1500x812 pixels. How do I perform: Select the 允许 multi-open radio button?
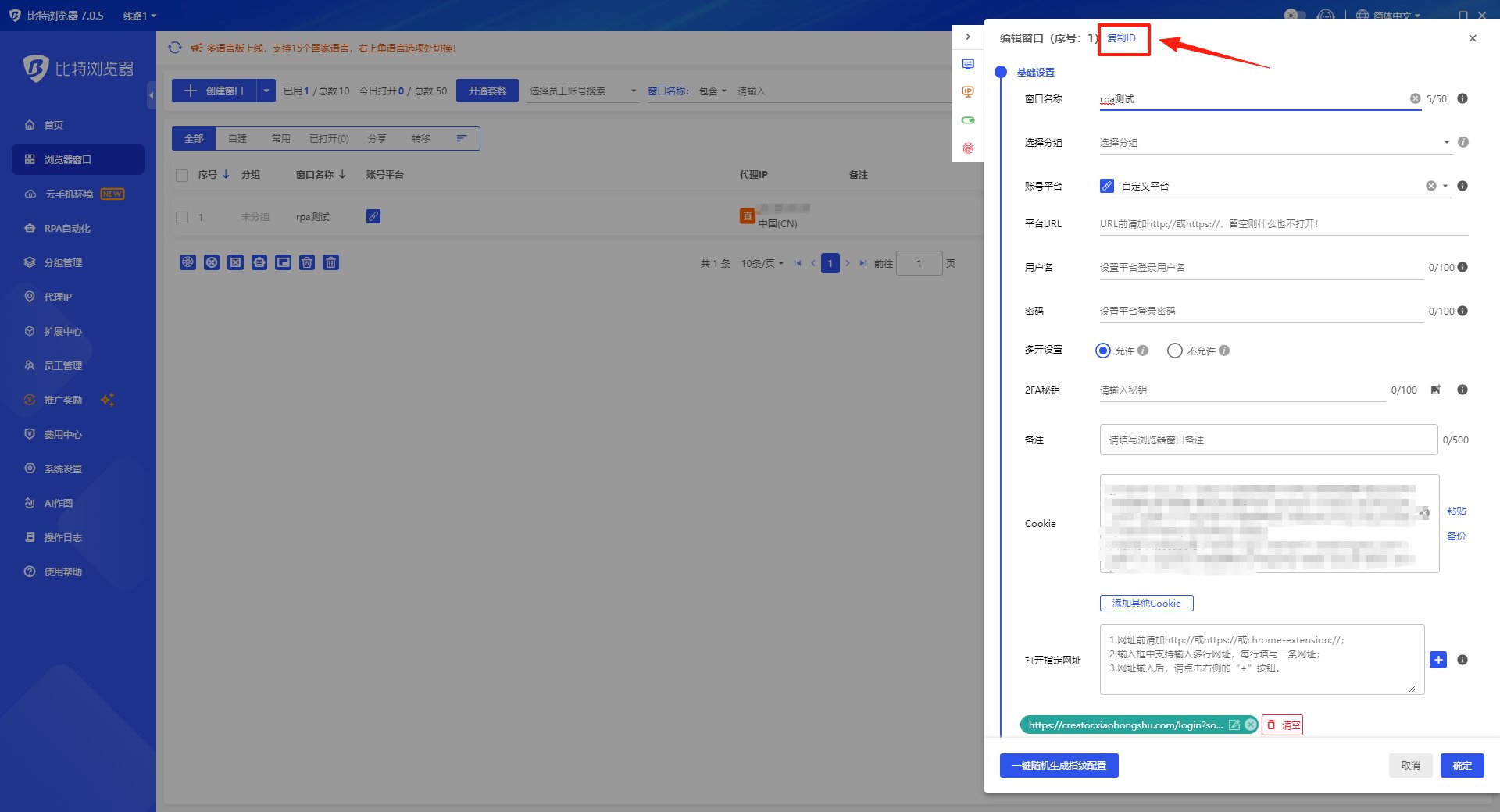pos(1102,351)
